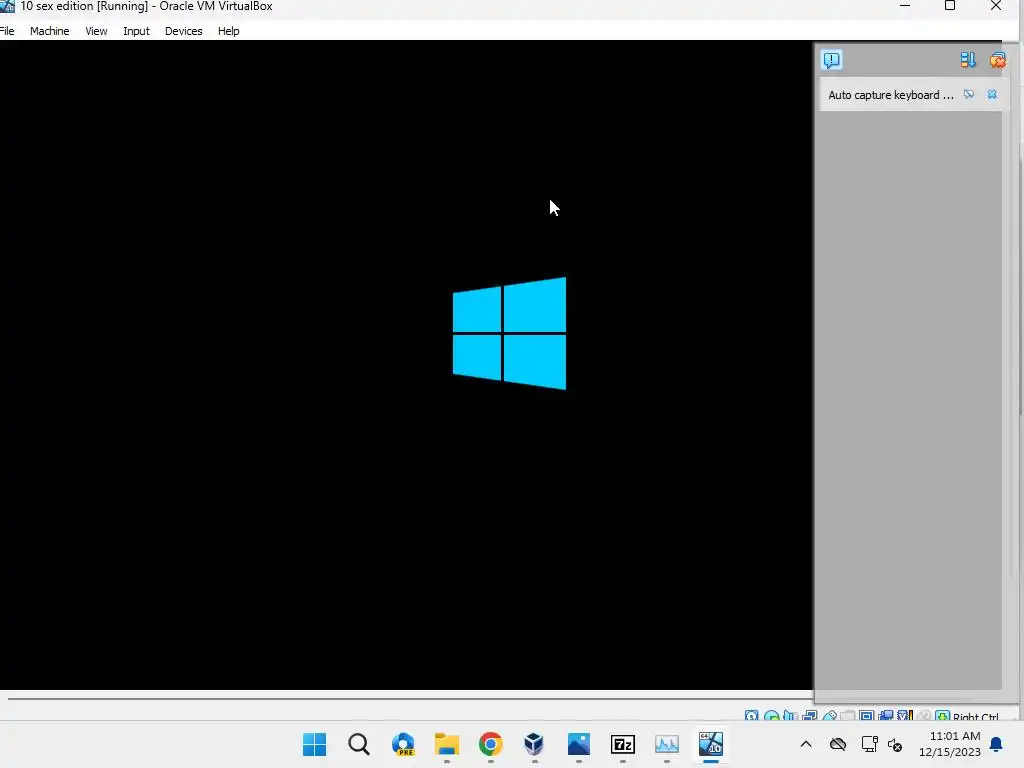Expand hidden system tray icons chevron
Screen dimensions: 1024x768
point(806,744)
